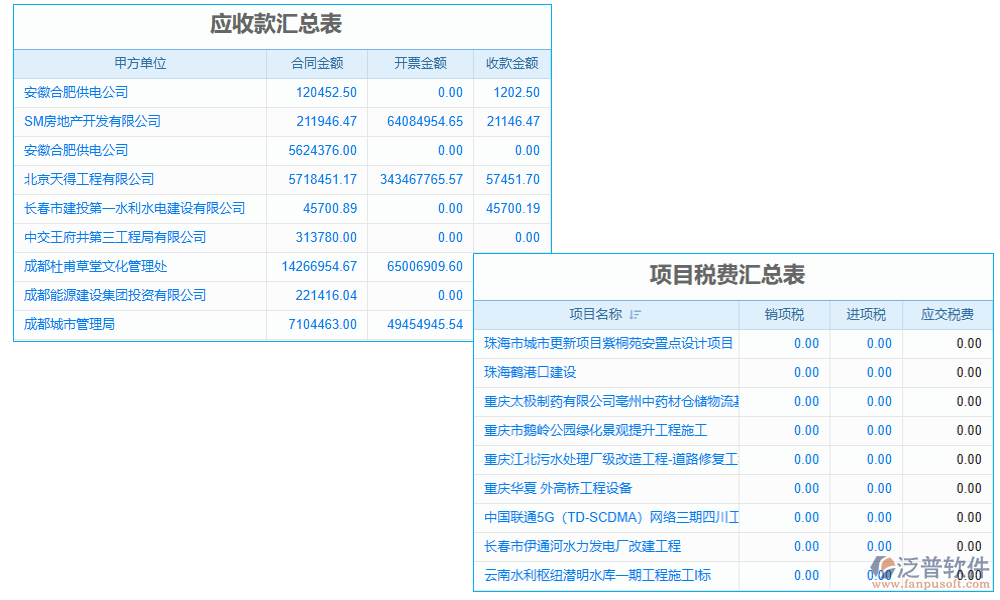
Task: Select the contract amount 313780.00
Action: pyautogui.click(x=327, y=237)
